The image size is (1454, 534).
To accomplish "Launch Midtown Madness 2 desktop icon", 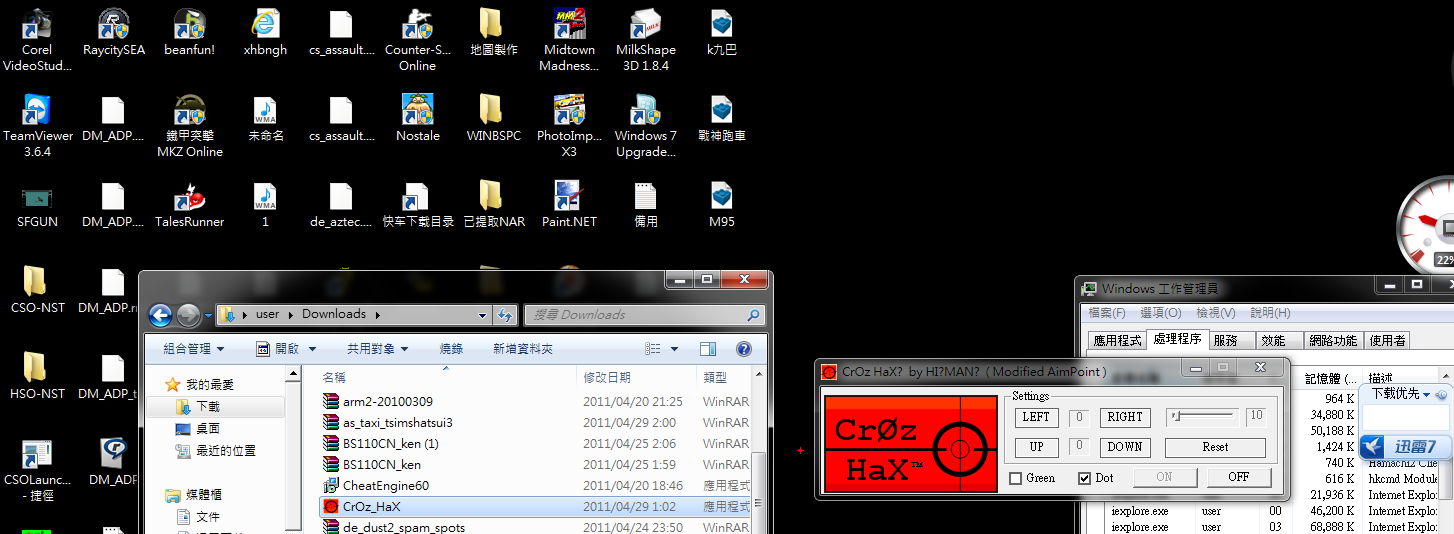I will (569, 40).
